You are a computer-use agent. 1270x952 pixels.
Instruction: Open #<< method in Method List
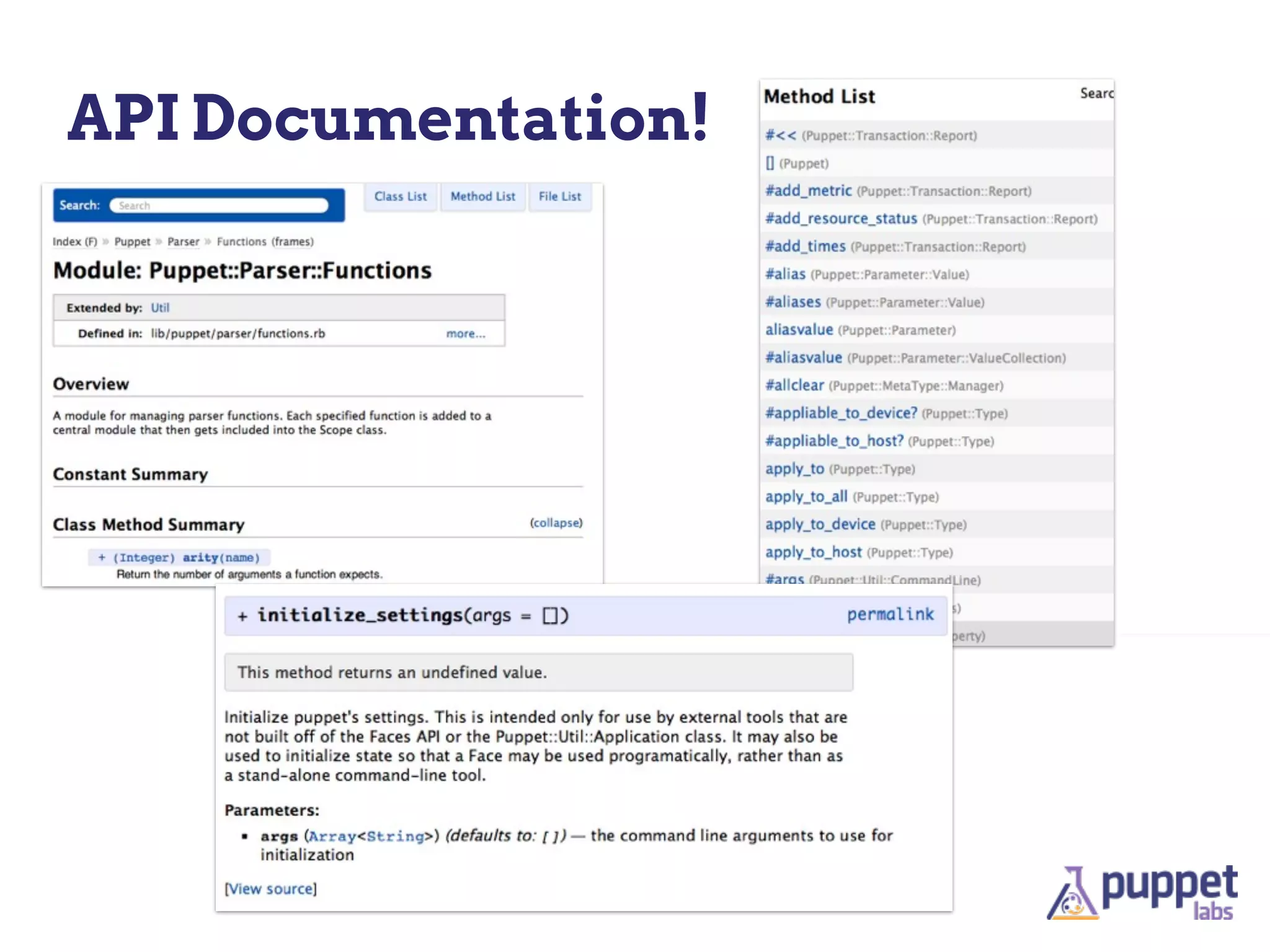tap(780, 135)
